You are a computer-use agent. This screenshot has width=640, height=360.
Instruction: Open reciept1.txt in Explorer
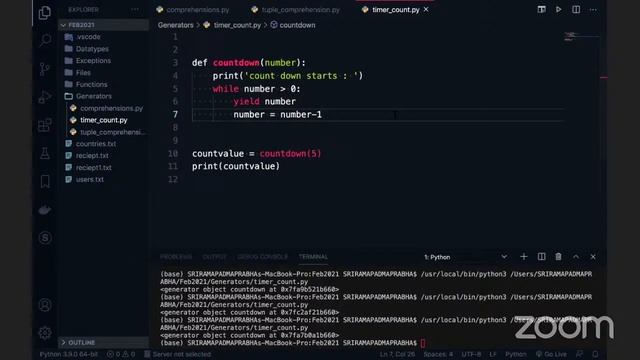(93, 167)
